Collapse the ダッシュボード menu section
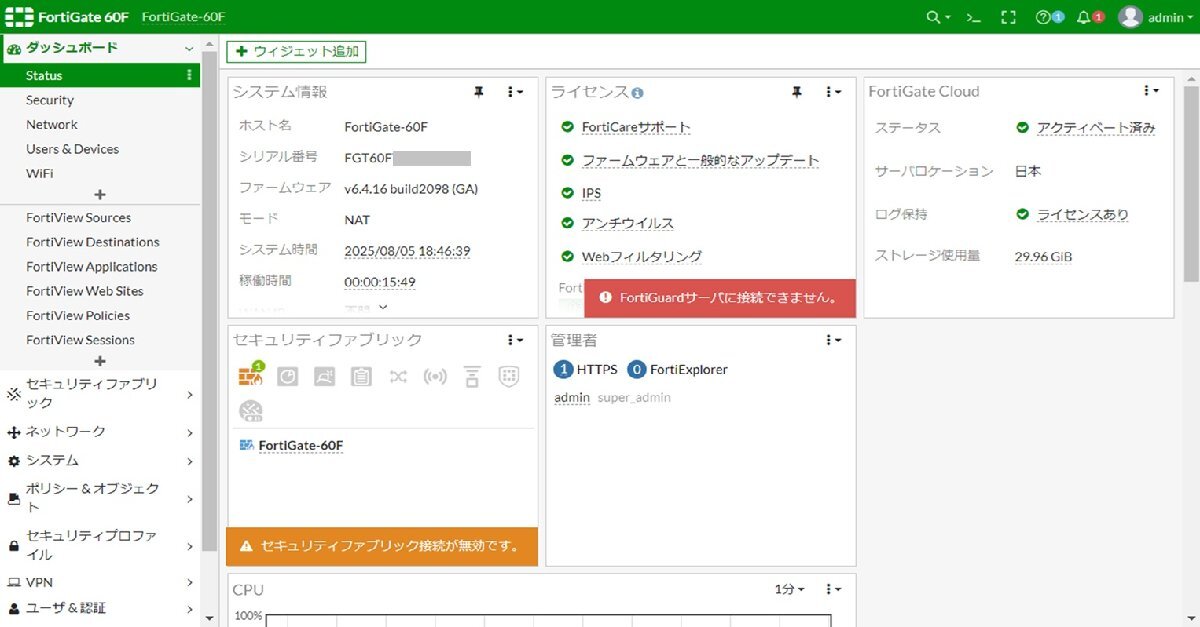Image resolution: width=1200 pixels, height=627 pixels. pos(100,48)
